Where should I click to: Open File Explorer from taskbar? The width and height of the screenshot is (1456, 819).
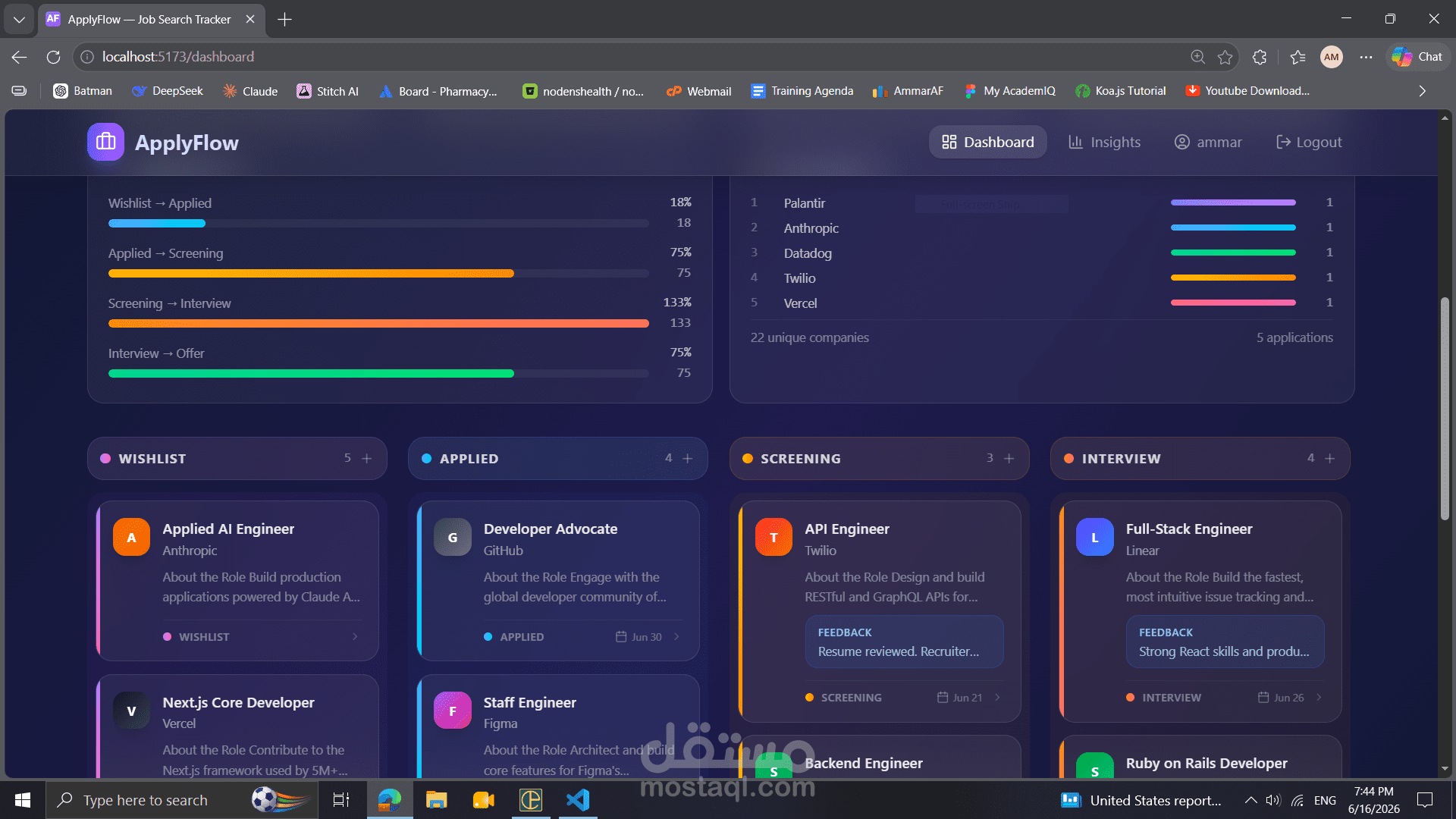point(436,800)
